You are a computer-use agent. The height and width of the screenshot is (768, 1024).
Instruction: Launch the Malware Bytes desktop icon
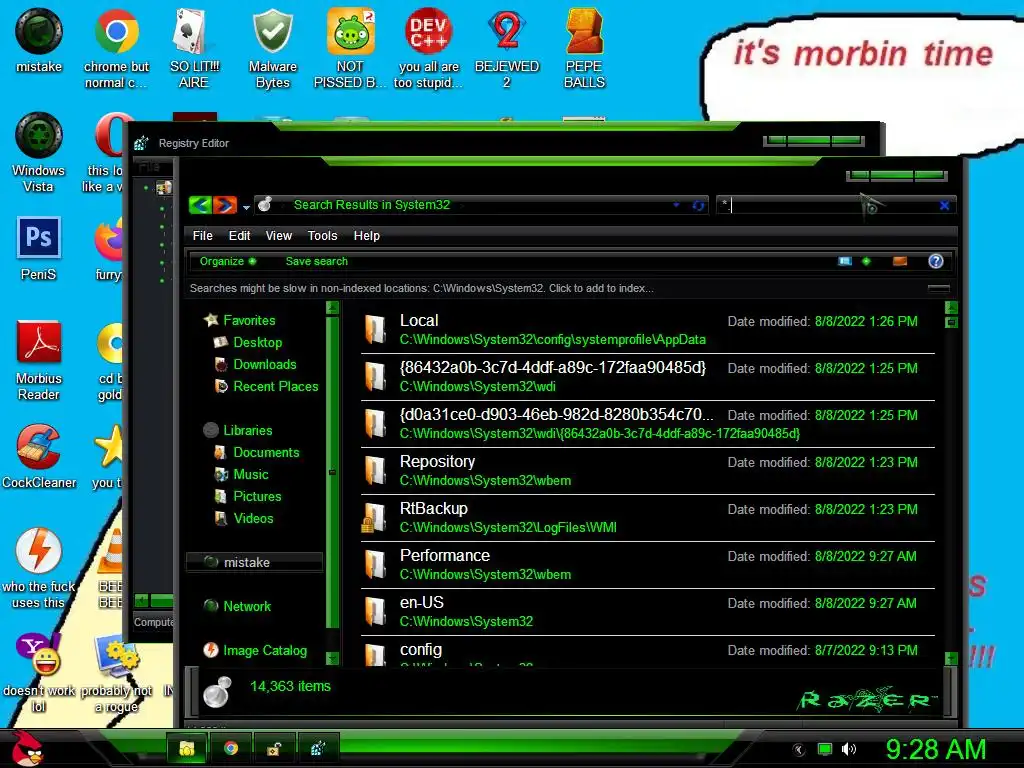point(272,48)
